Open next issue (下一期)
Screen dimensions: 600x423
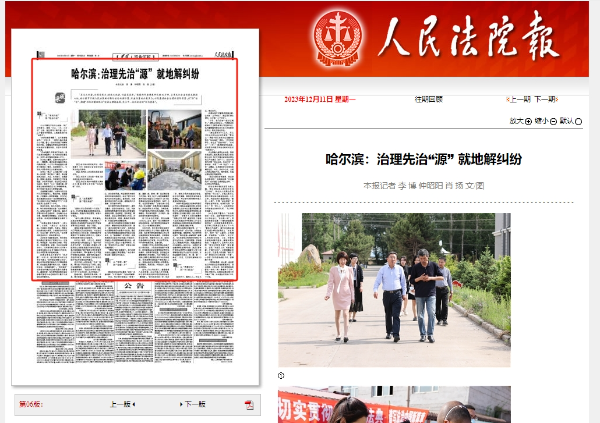click(x=546, y=100)
